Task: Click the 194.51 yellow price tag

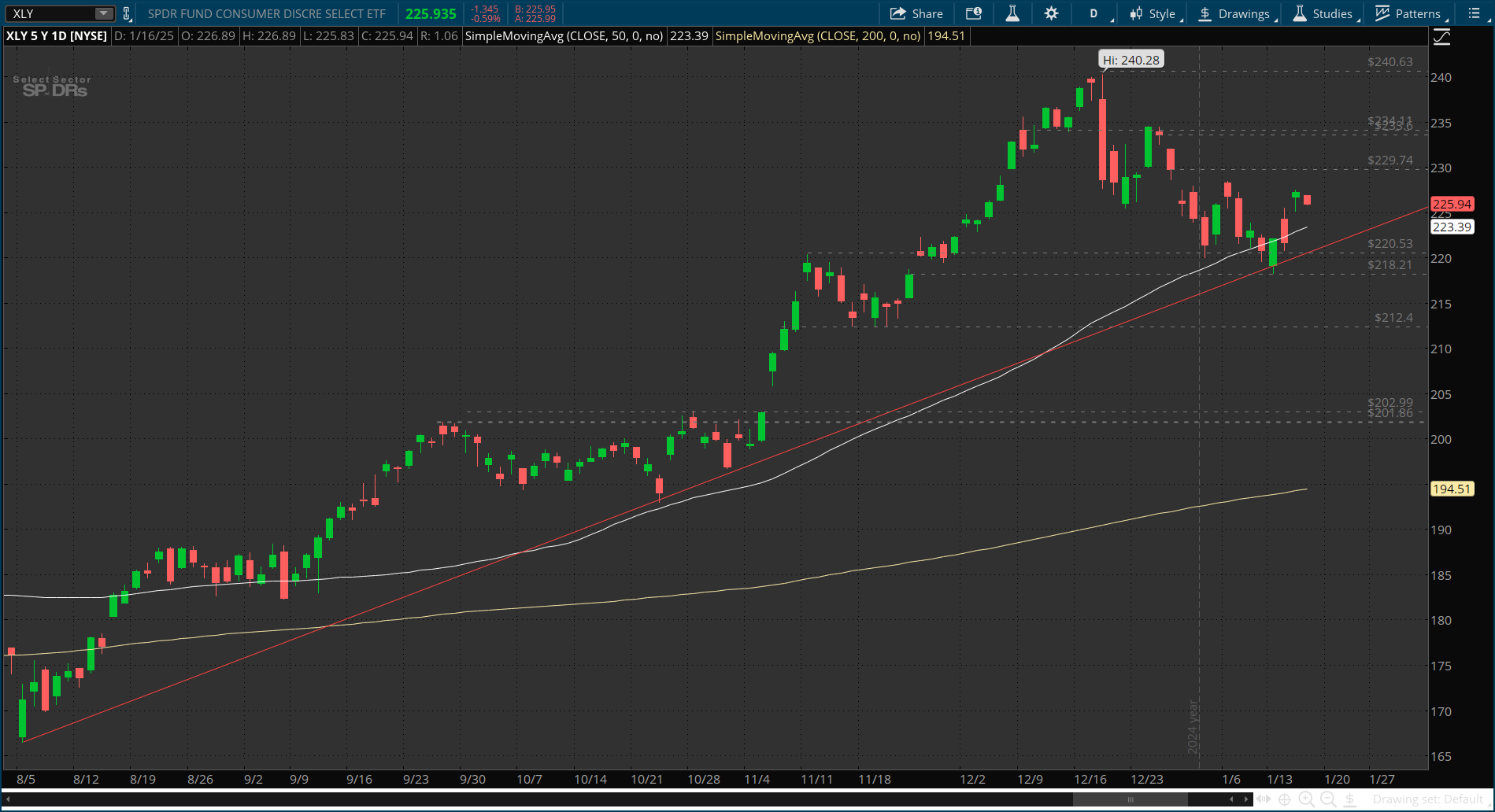Action: coord(1452,489)
